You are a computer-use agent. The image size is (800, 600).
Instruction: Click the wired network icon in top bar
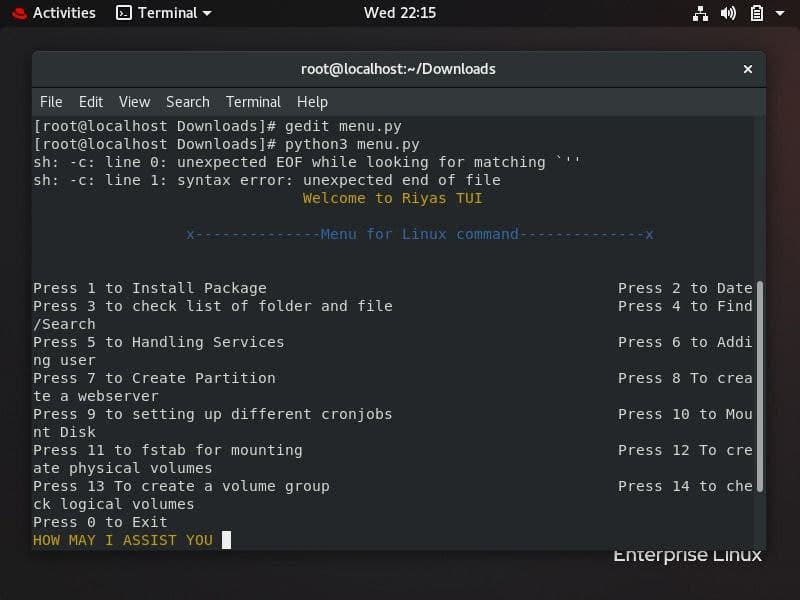pyautogui.click(x=700, y=13)
